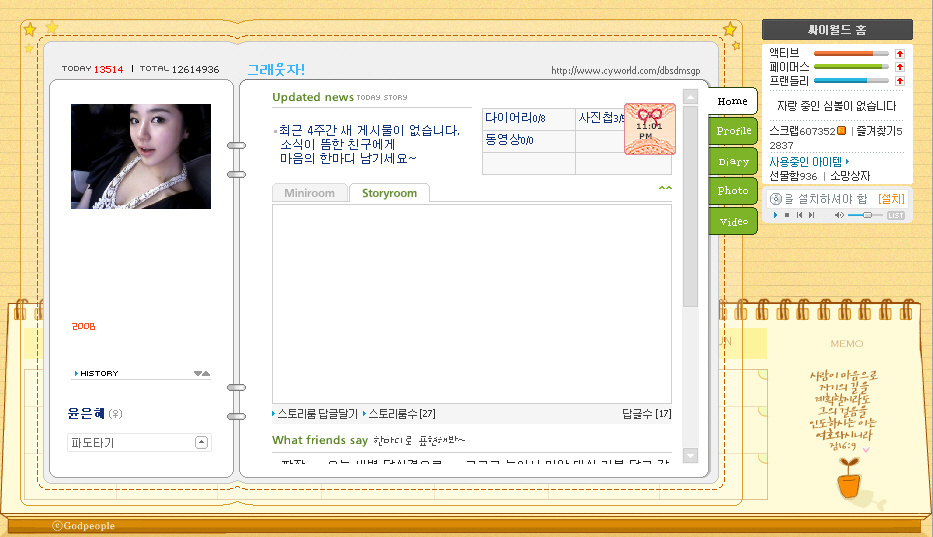Click the red arrow beside 액티브 bar

(x=899, y=53)
